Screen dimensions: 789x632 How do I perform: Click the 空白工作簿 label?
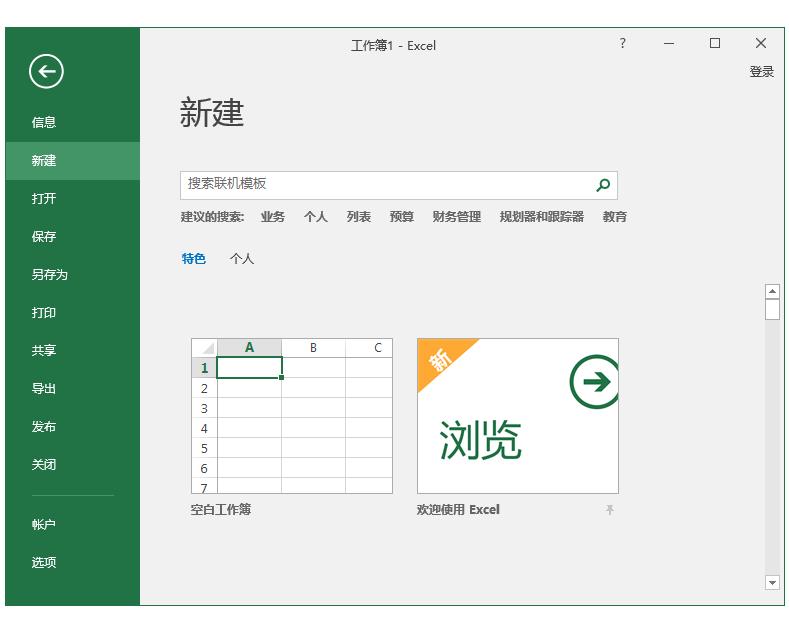[221, 510]
